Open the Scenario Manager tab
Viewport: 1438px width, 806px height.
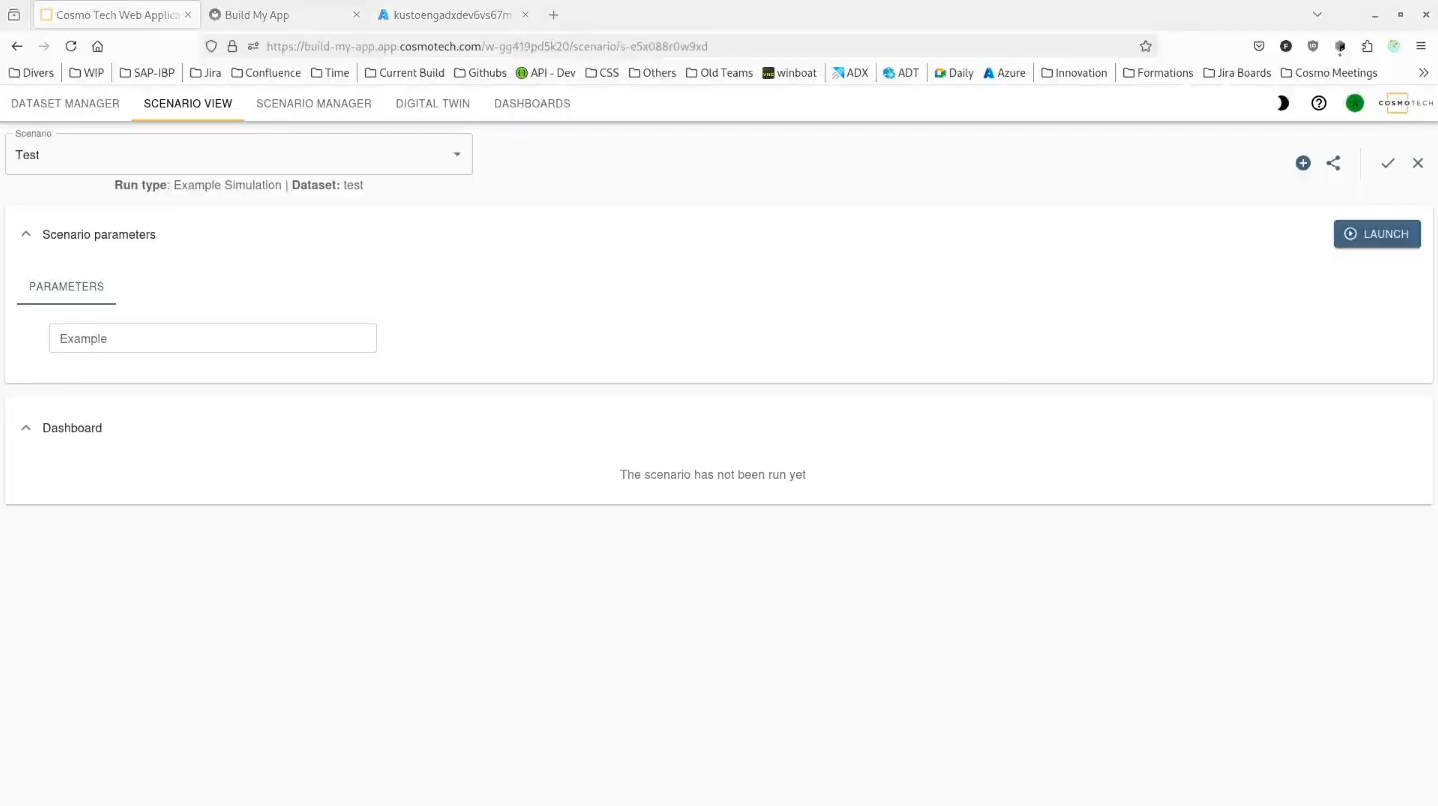coord(313,104)
